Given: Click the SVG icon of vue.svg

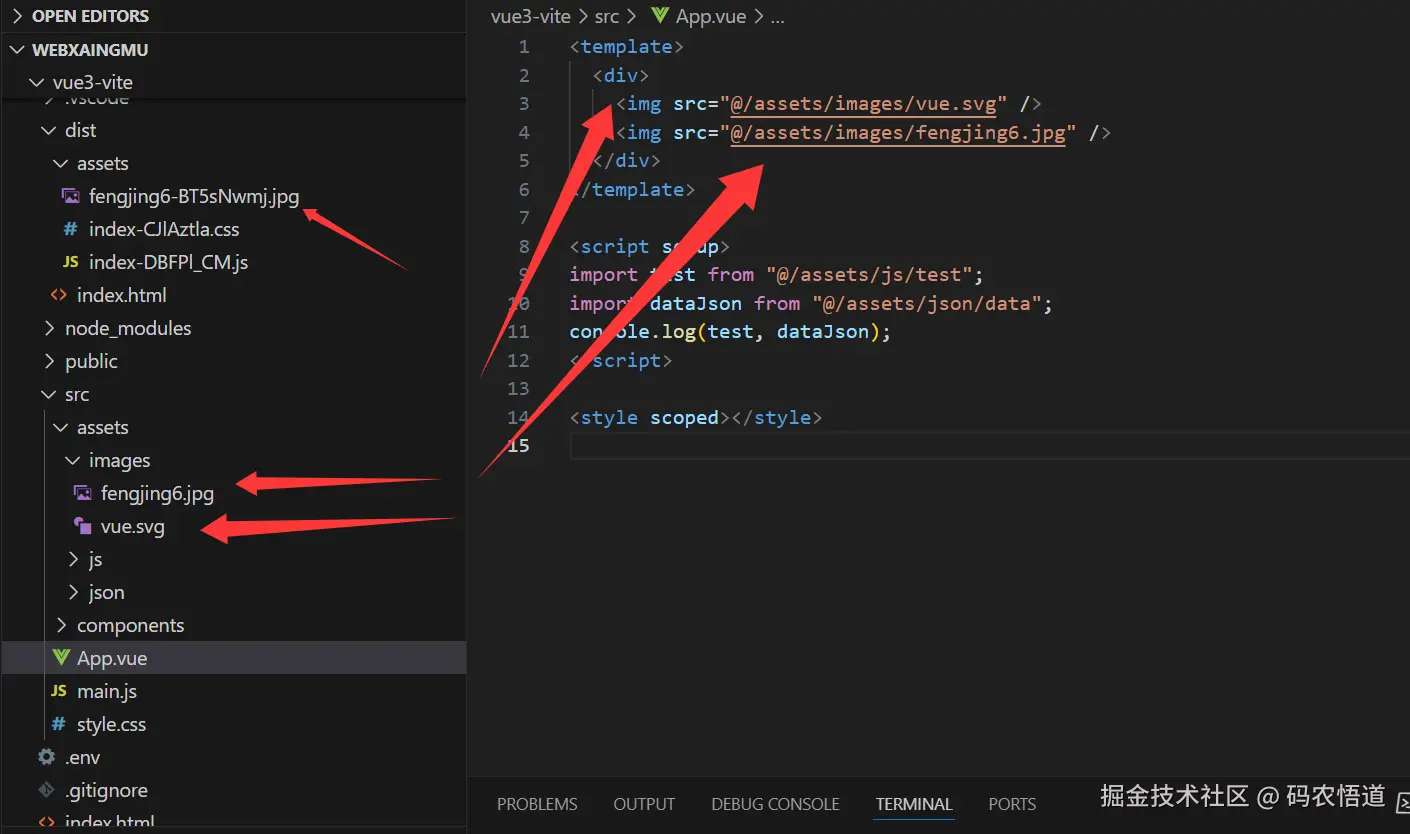Looking at the screenshot, I should tap(83, 527).
